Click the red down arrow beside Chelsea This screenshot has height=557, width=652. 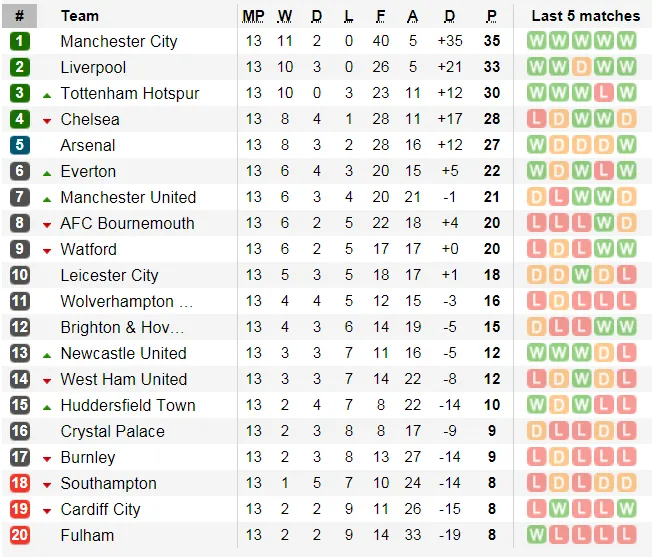tap(47, 120)
